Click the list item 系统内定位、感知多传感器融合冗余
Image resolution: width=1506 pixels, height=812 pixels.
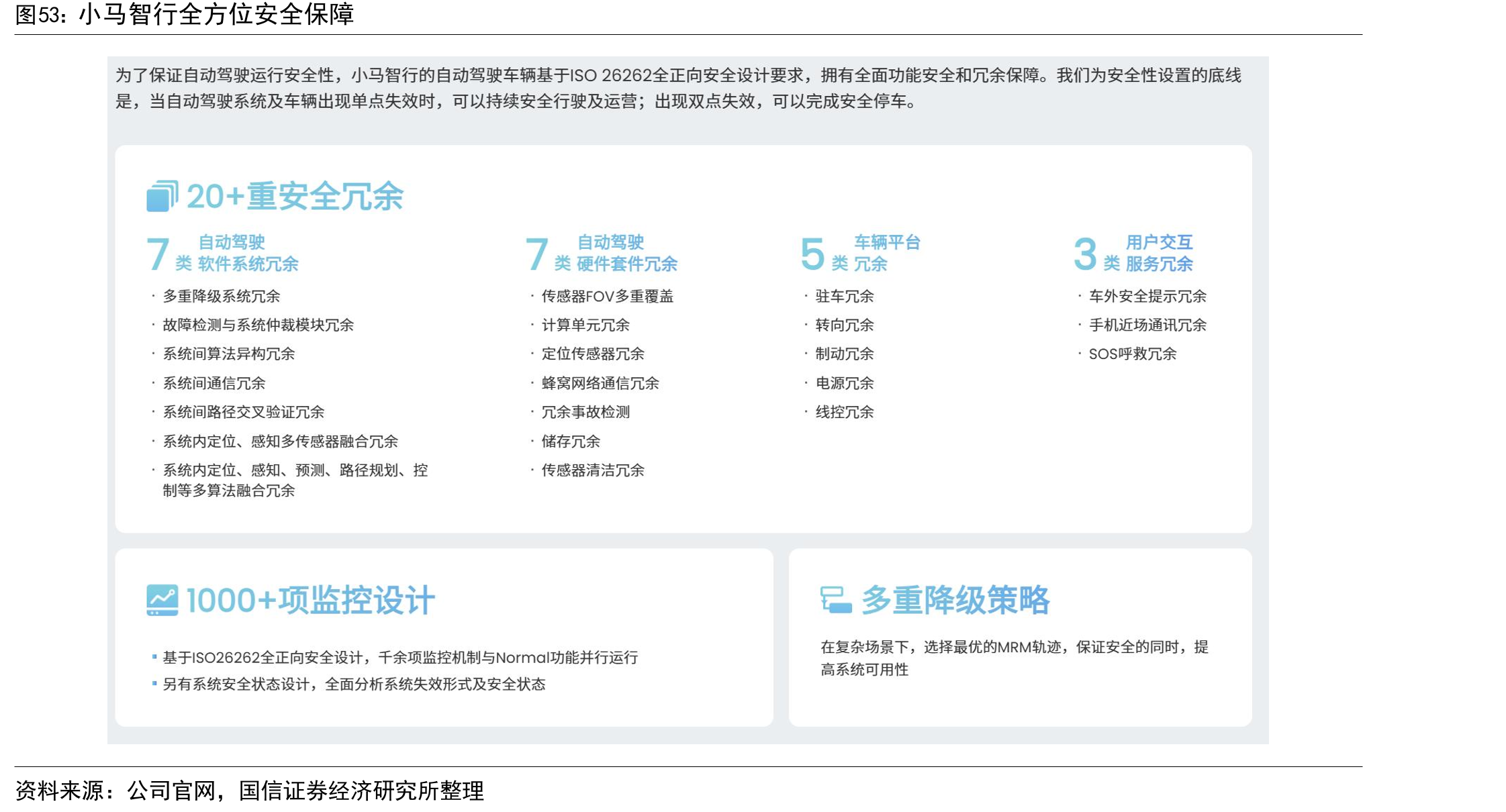pyautogui.click(x=281, y=442)
